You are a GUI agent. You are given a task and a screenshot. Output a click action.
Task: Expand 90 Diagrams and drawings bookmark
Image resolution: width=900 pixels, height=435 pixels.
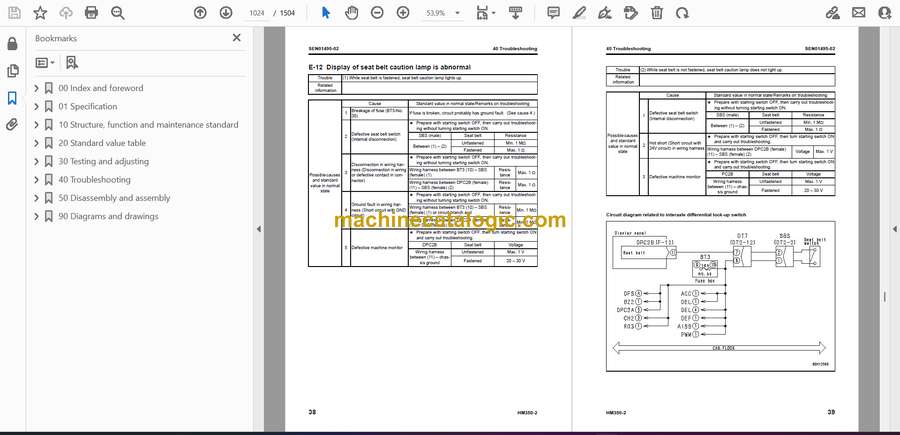tap(37, 216)
